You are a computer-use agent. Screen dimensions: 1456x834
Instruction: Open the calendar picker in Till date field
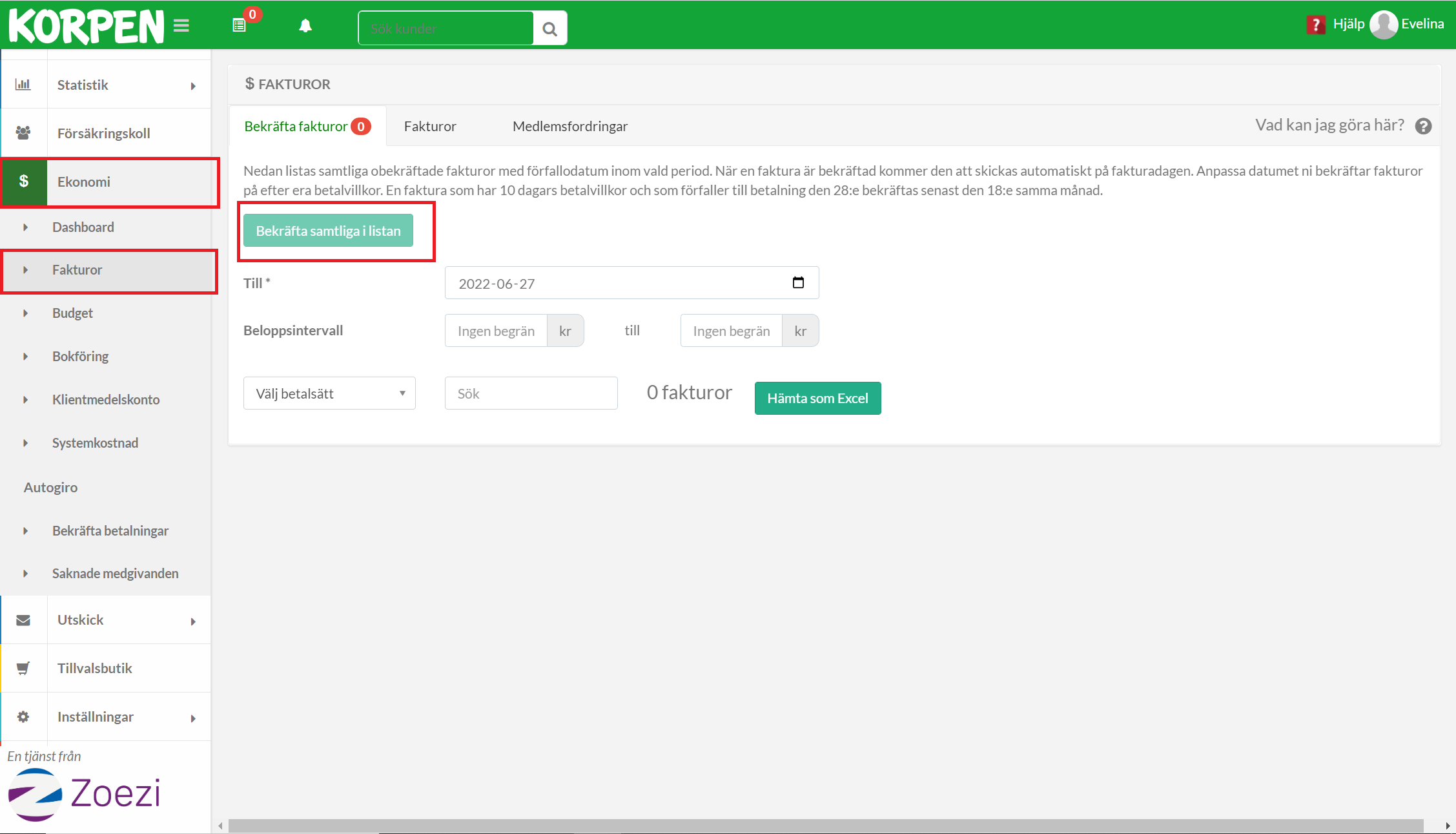coord(798,283)
